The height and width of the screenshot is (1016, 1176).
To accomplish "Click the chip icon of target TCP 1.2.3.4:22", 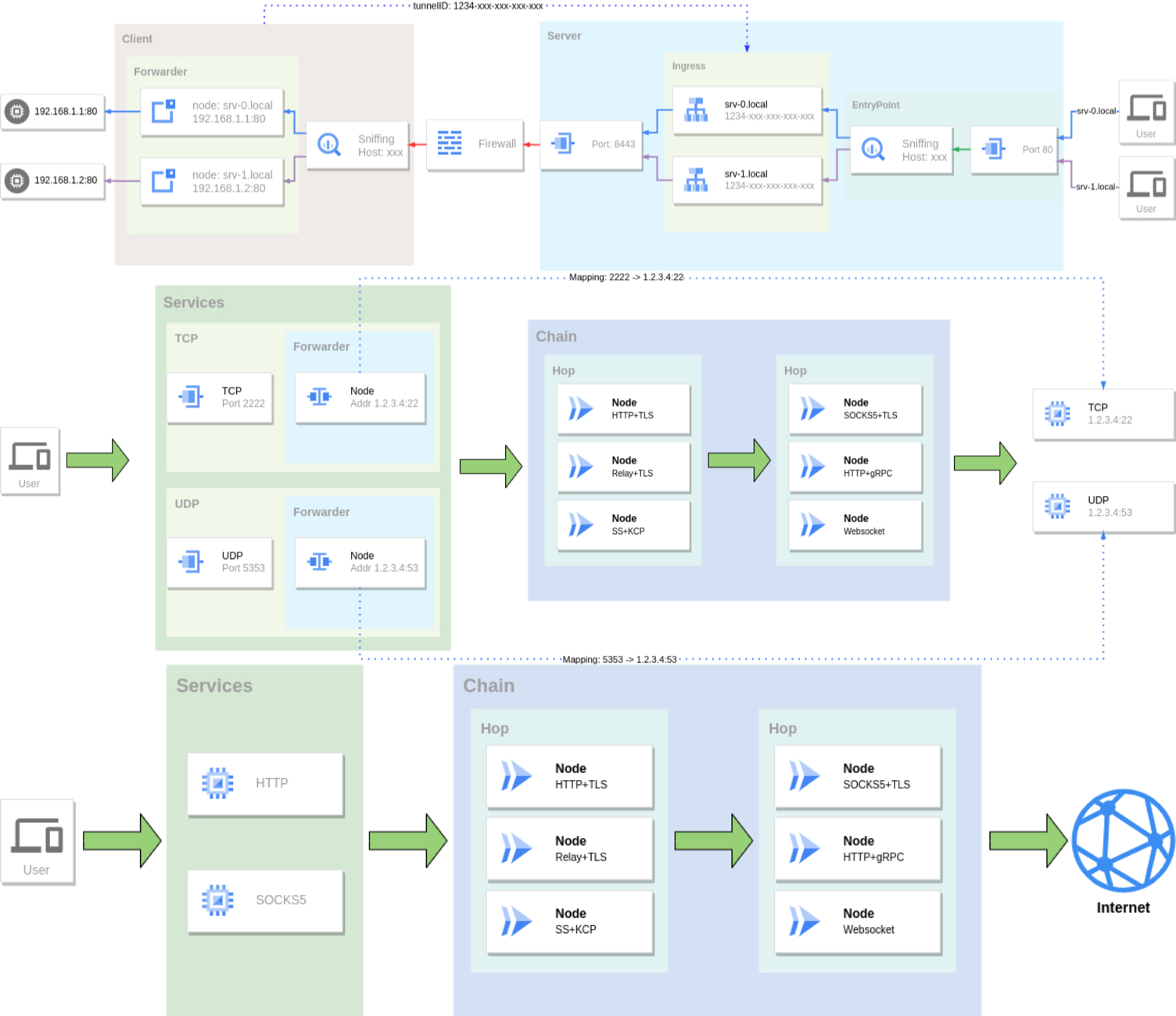I will click(1057, 413).
